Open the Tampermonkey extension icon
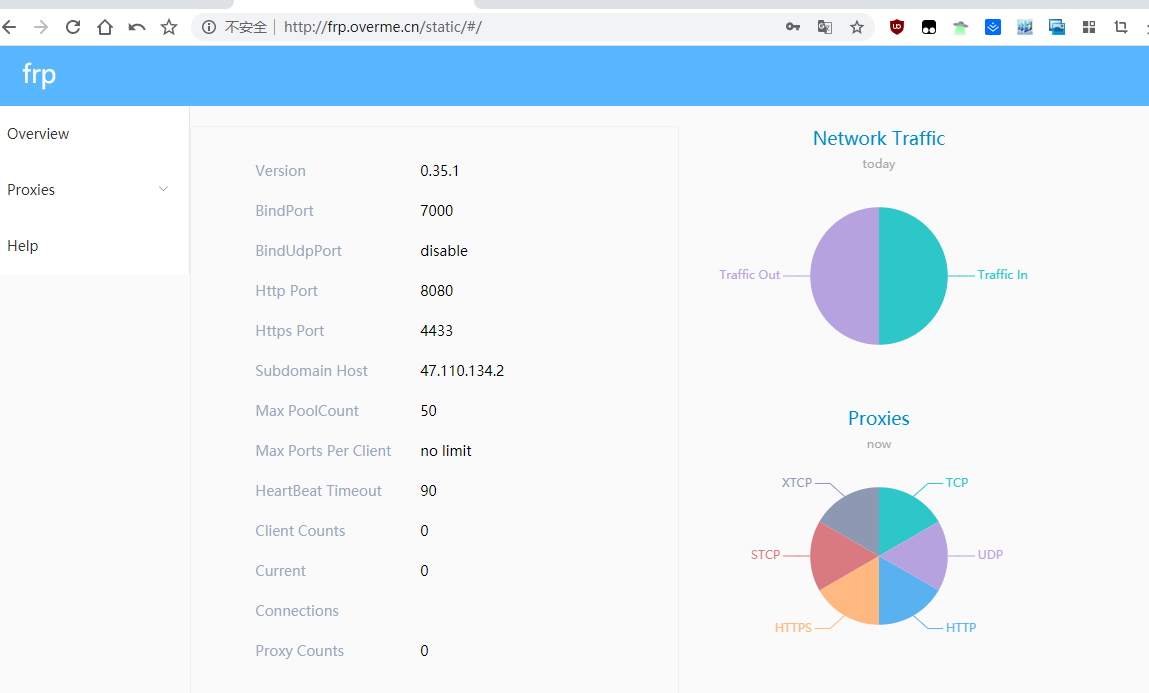Image resolution: width=1149 pixels, height=693 pixels. coord(928,27)
